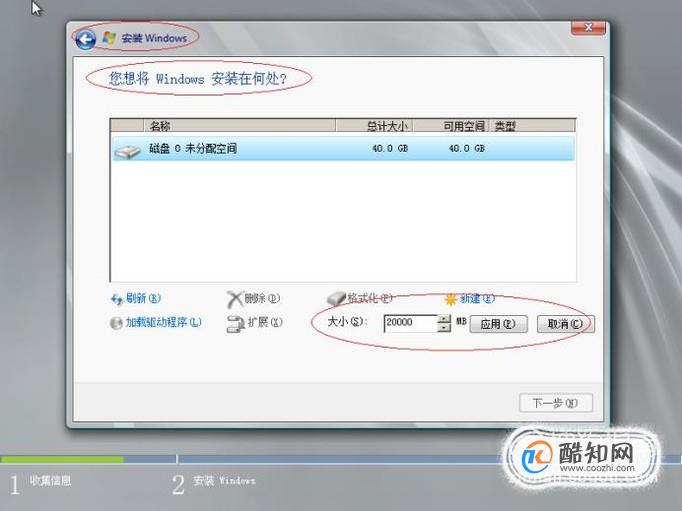The image size is (682, 511).
Task: Click the Format (格式化) drive icon
Action: [x=336, y=298]
